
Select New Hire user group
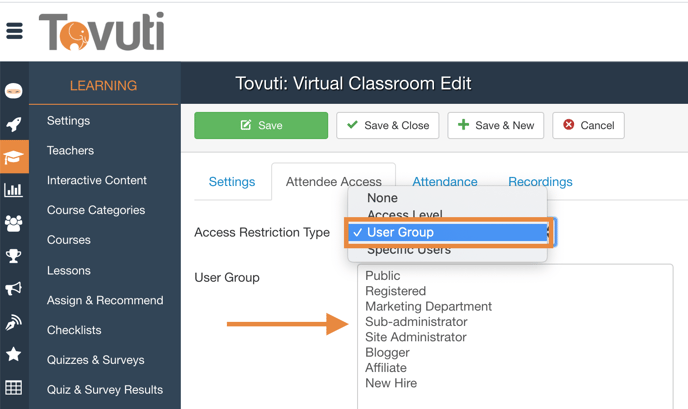(x=391, y=383)
